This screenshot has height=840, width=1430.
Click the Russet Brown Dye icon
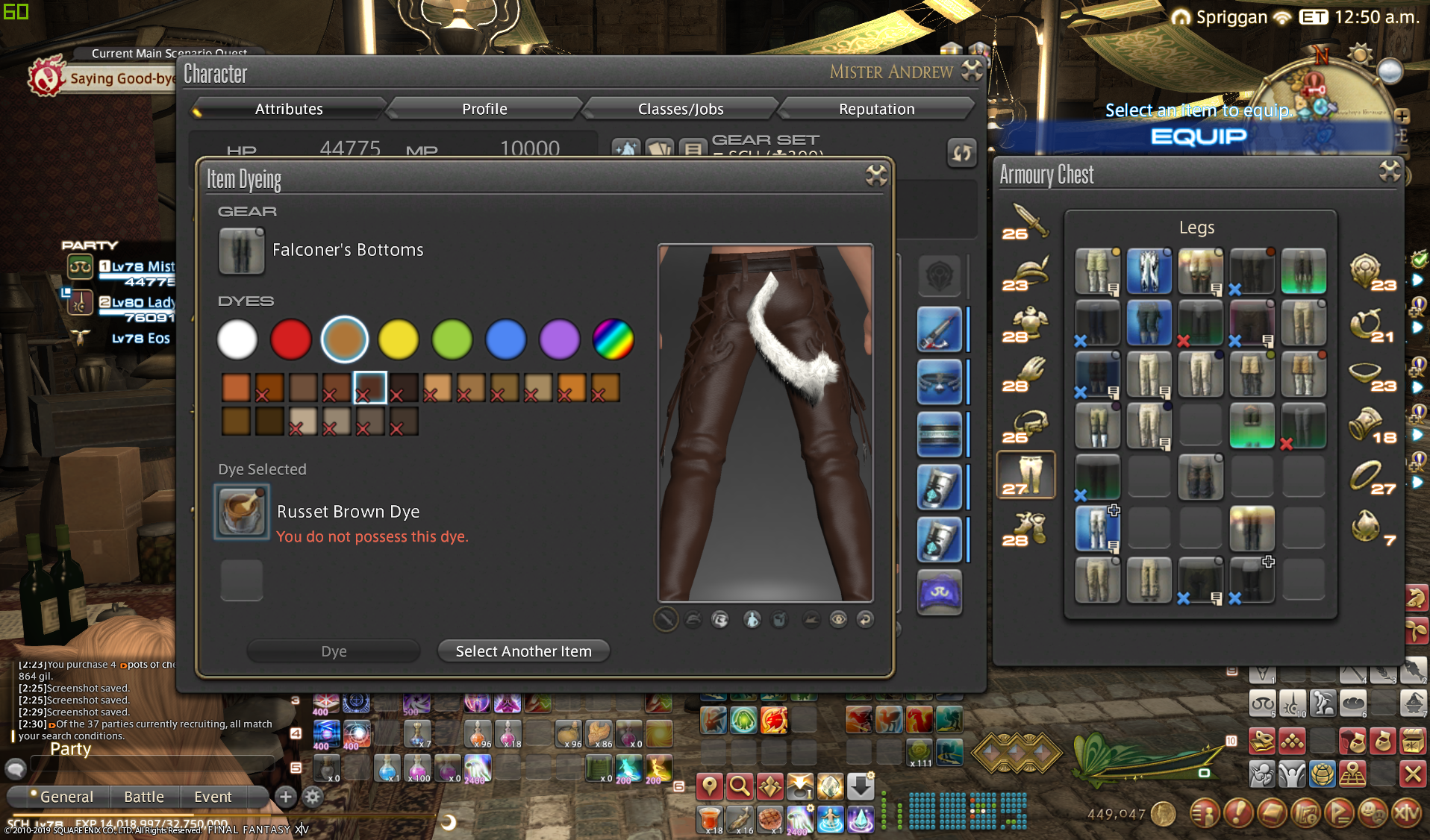241,512
